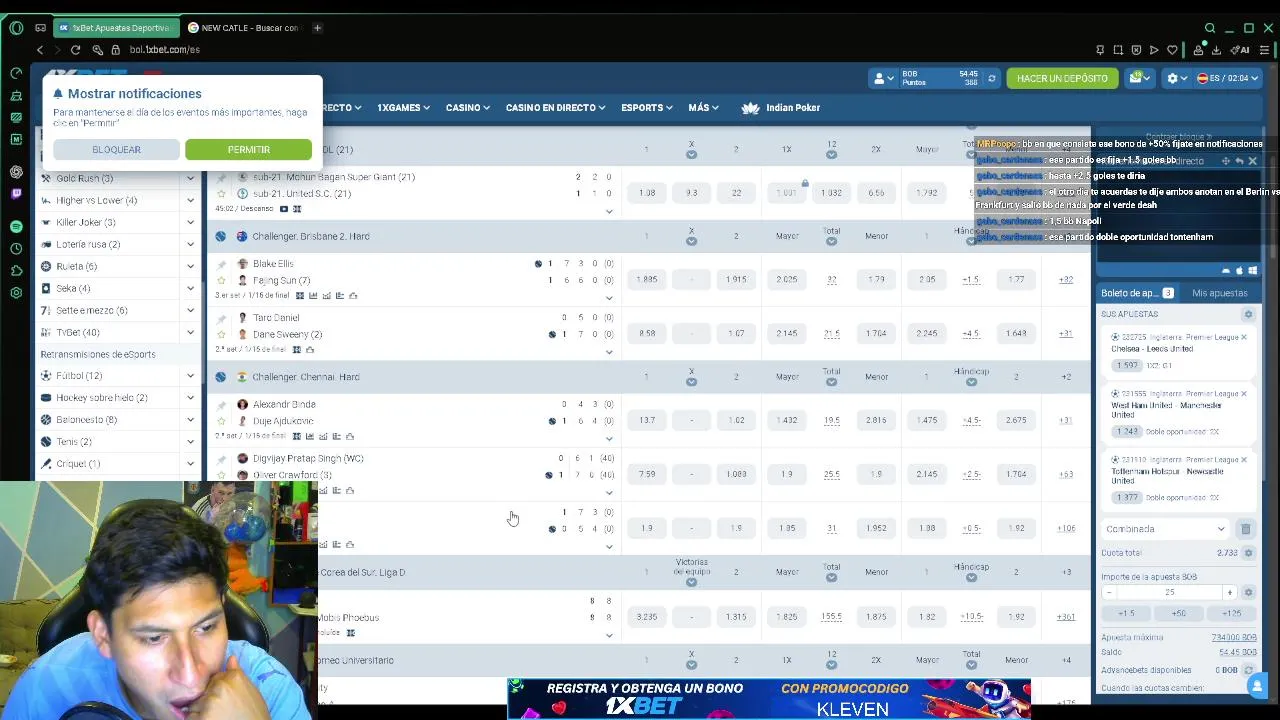This screenshot has width=1280, height=720.
Task: Pin the Alexandr Binda match
Action: tap(221, 404)
